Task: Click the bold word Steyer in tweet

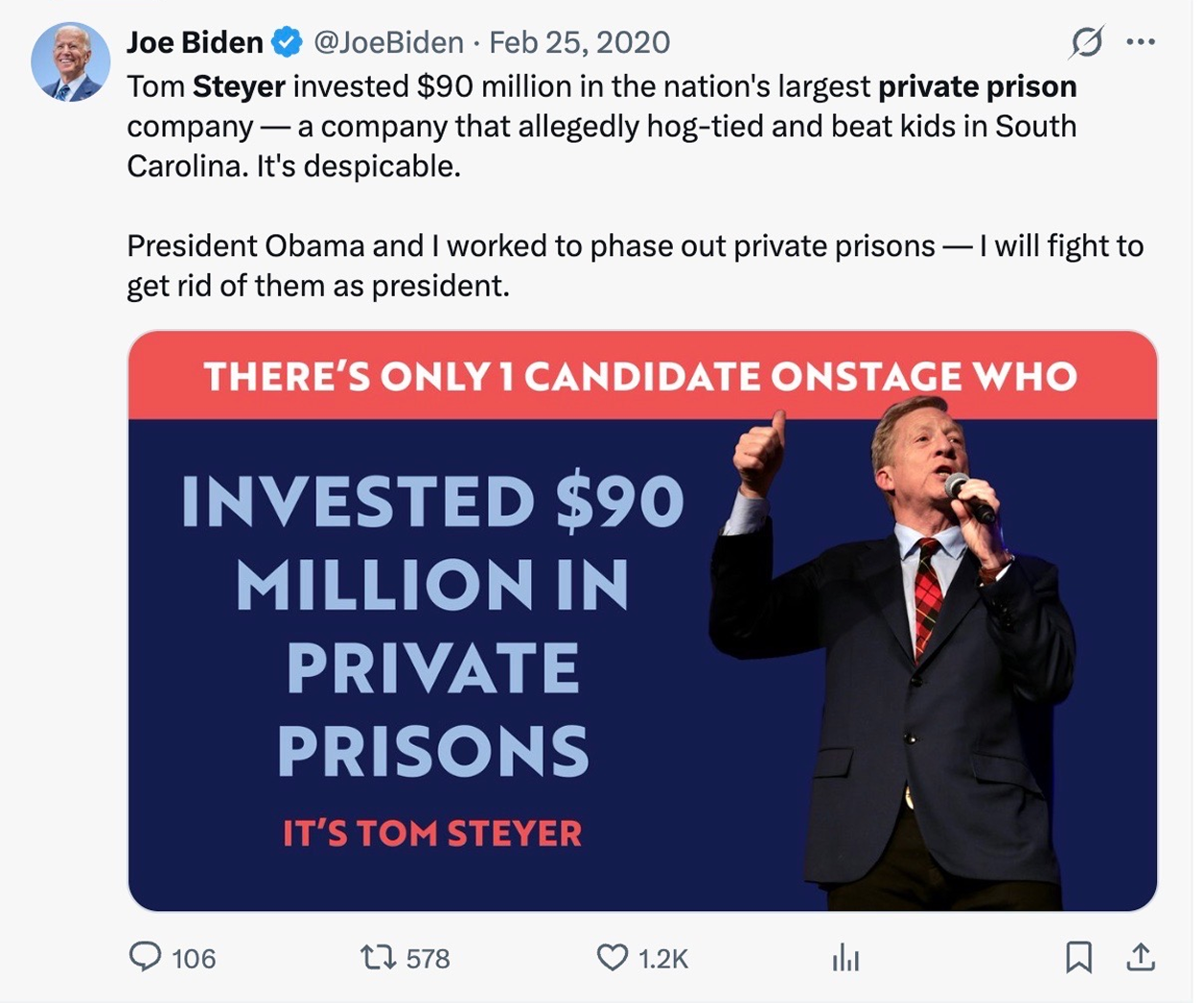Action: [x=239, y=86]
